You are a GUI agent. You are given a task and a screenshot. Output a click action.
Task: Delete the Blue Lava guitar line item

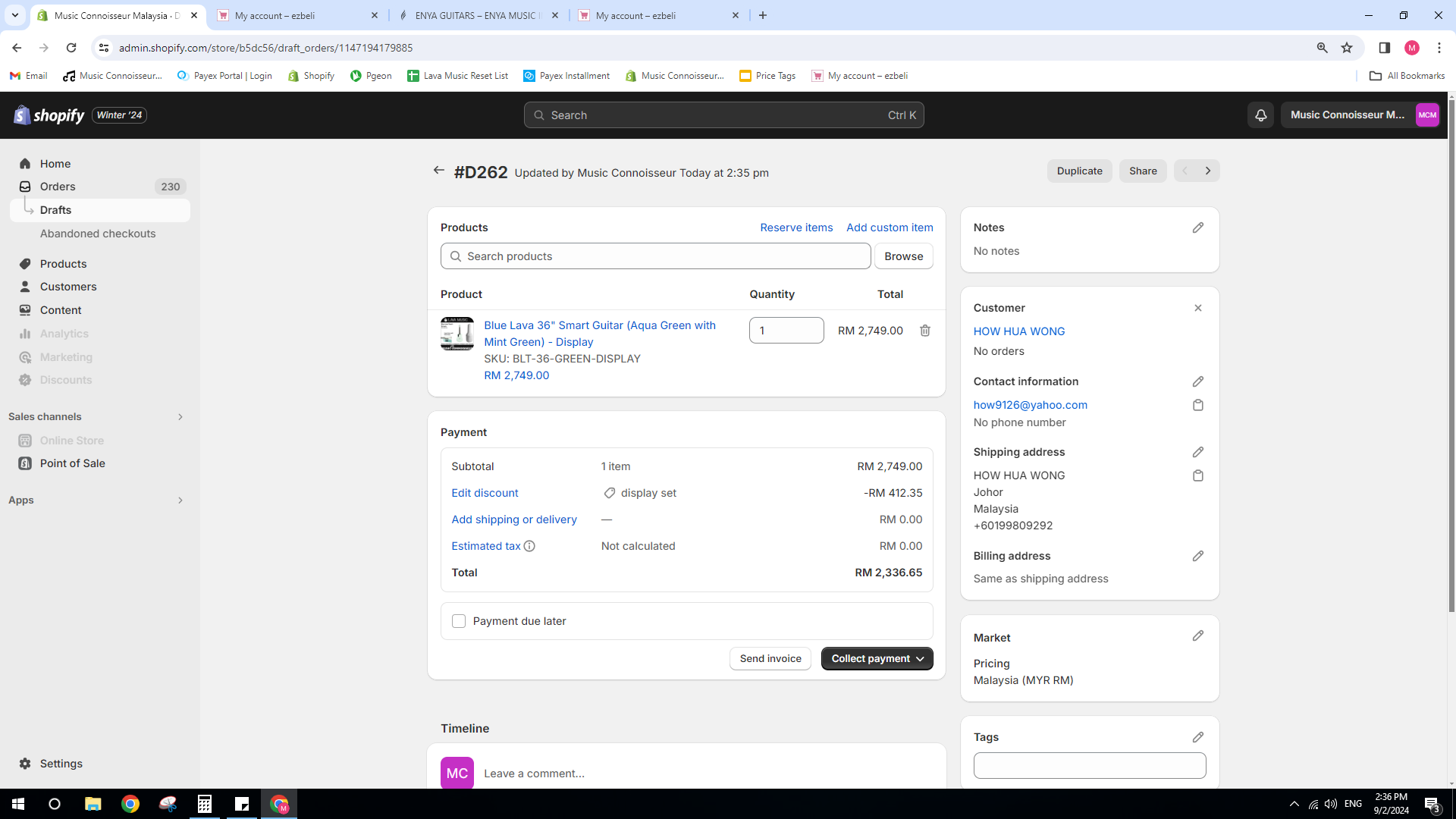click(924, 331)
